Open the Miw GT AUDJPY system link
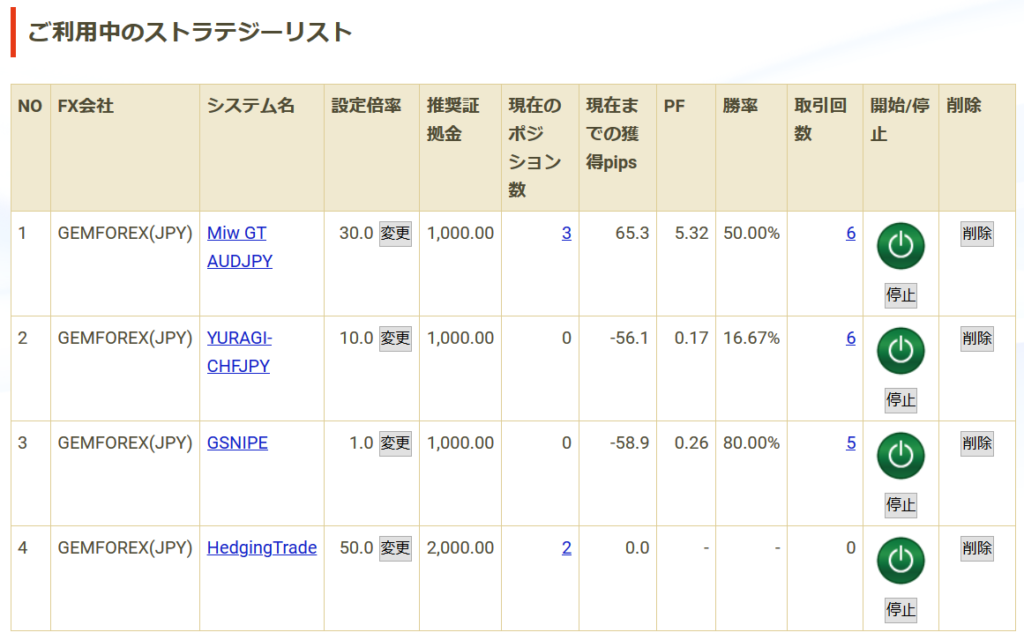 (x=240, y=247)
